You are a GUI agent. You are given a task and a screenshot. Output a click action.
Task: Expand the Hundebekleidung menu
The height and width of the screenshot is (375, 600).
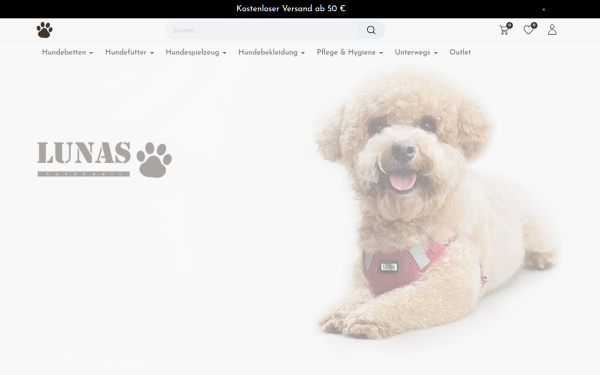tap(271, 52)
